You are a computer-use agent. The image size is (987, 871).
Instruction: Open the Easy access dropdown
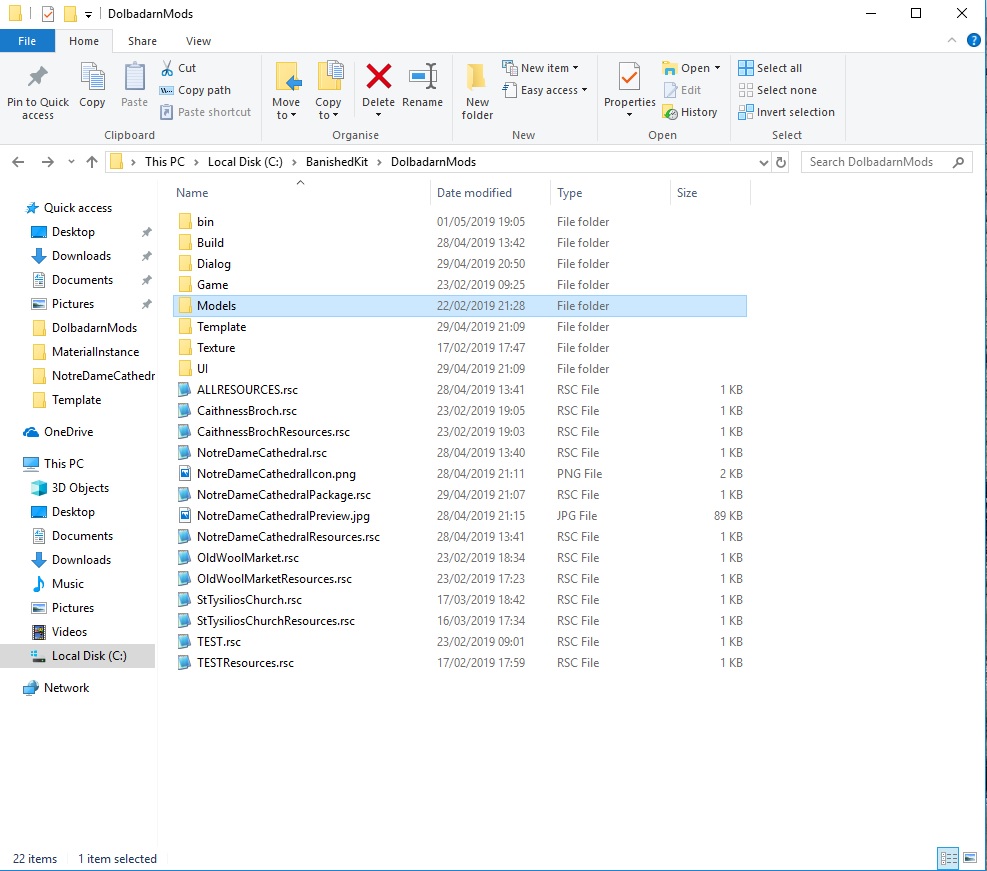point(584,90)
